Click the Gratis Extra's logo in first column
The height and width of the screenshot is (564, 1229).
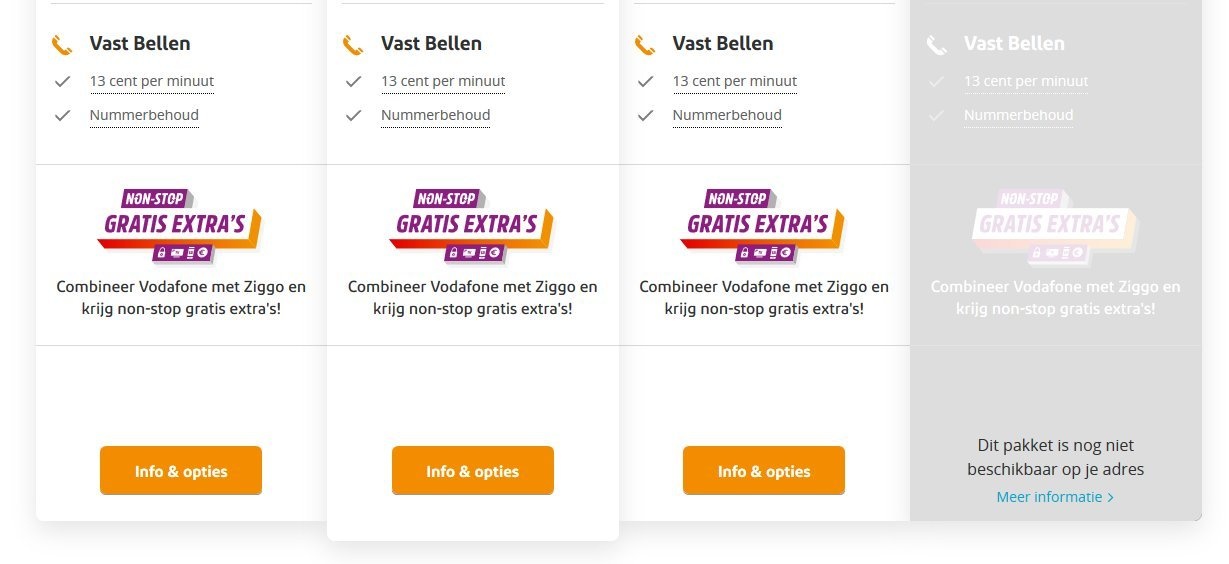pos(180,225)
